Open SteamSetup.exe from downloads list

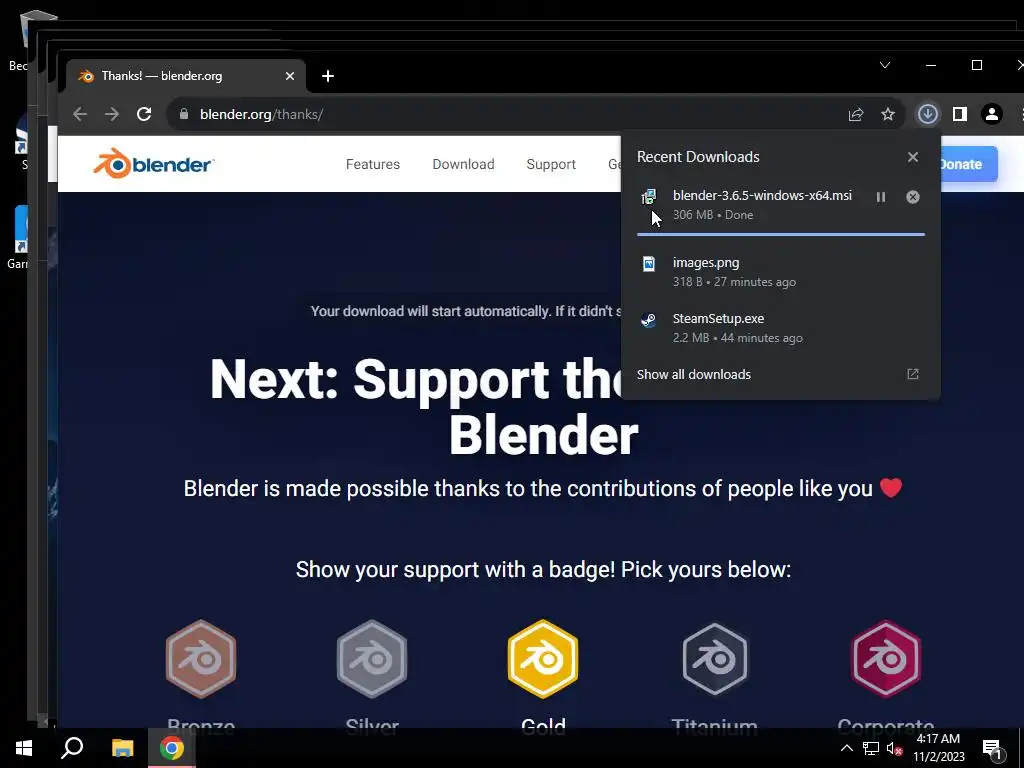[x=718, y=319]
